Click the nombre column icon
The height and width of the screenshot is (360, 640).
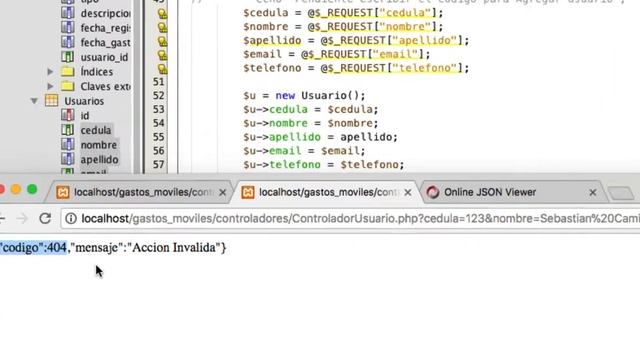click(67, 145)
